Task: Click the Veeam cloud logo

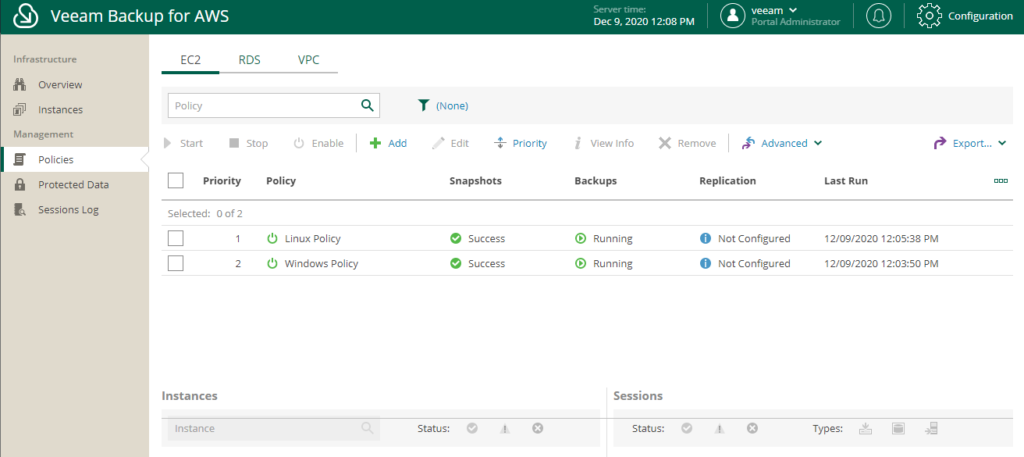Action: point(24,16)
